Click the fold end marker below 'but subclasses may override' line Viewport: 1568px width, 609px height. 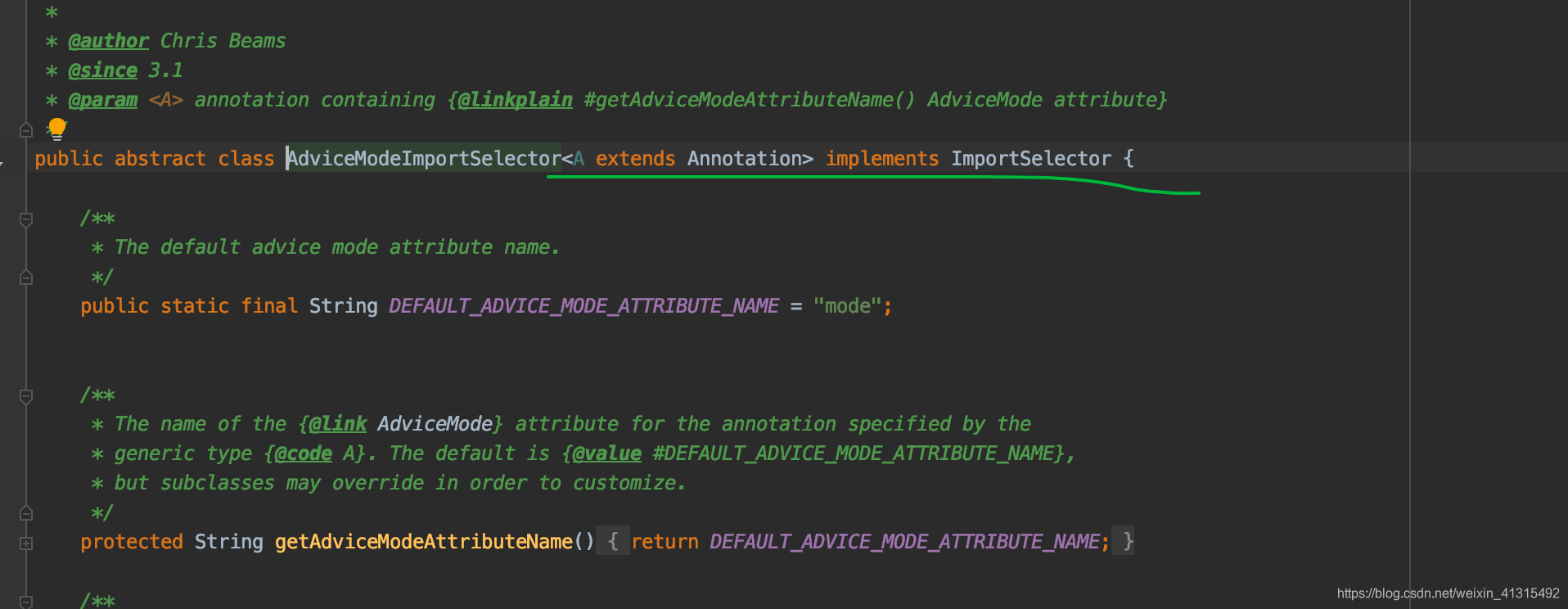[26, 513]
